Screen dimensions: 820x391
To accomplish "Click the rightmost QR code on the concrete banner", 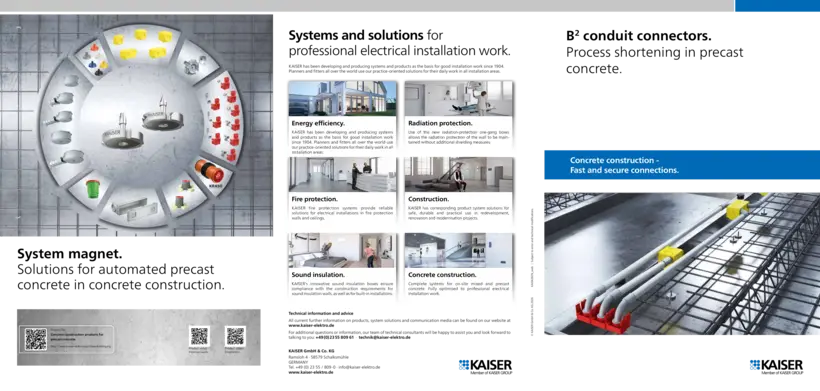I will click(x=235, y=336).
